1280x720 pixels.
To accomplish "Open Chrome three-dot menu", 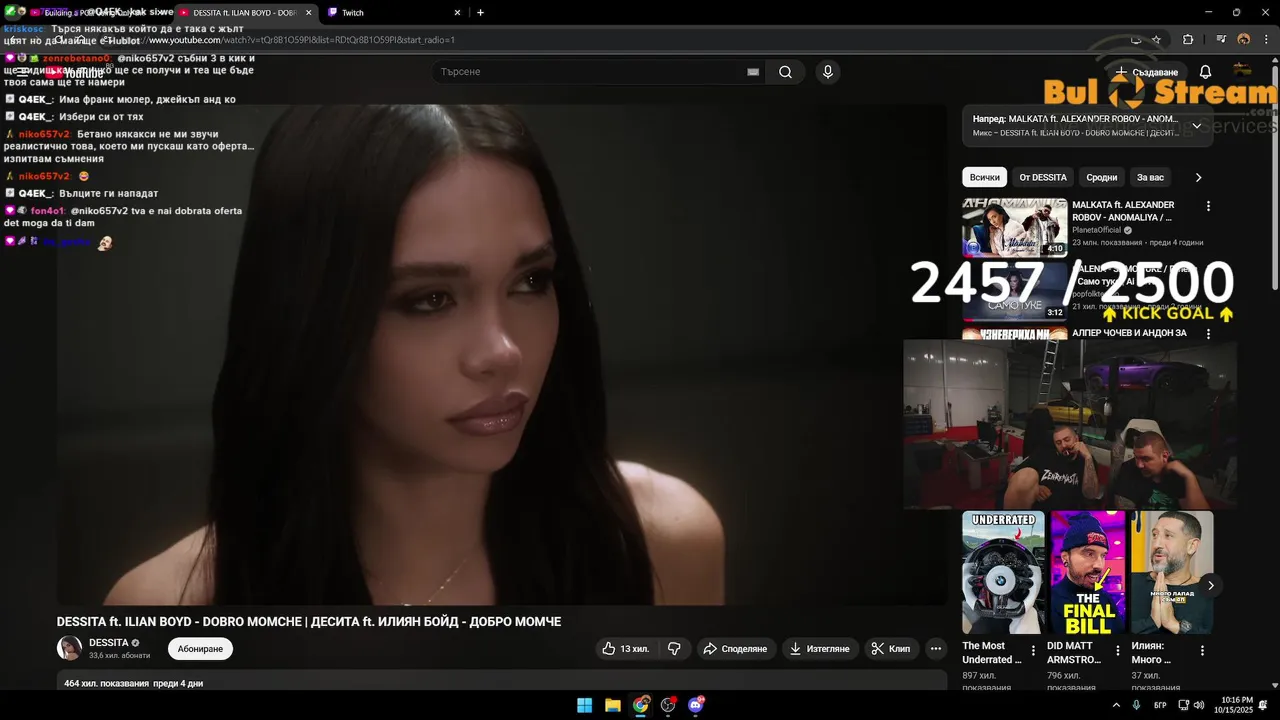I will coord(1266,40).
